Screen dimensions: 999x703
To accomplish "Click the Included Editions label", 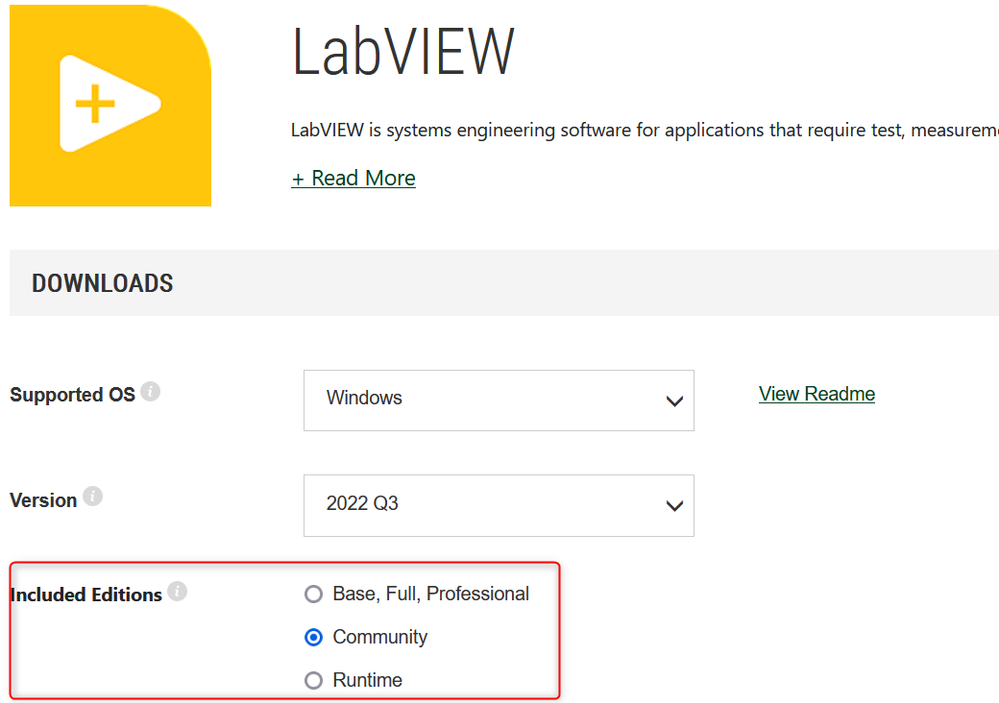I will coord(87,595).
